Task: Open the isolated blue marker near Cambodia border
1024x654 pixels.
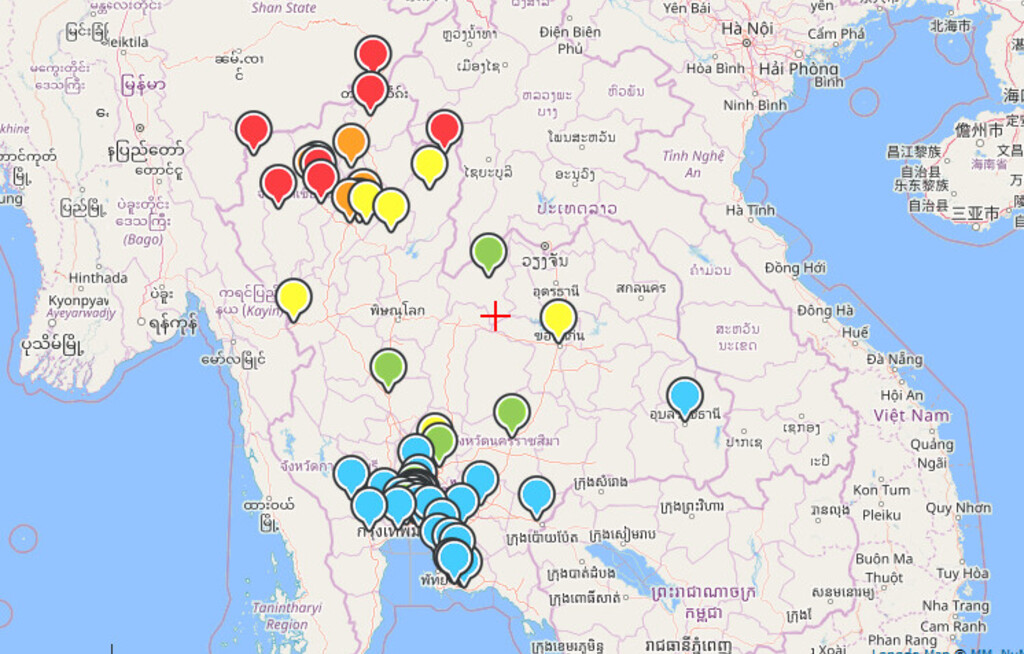Action: (537, 496)
